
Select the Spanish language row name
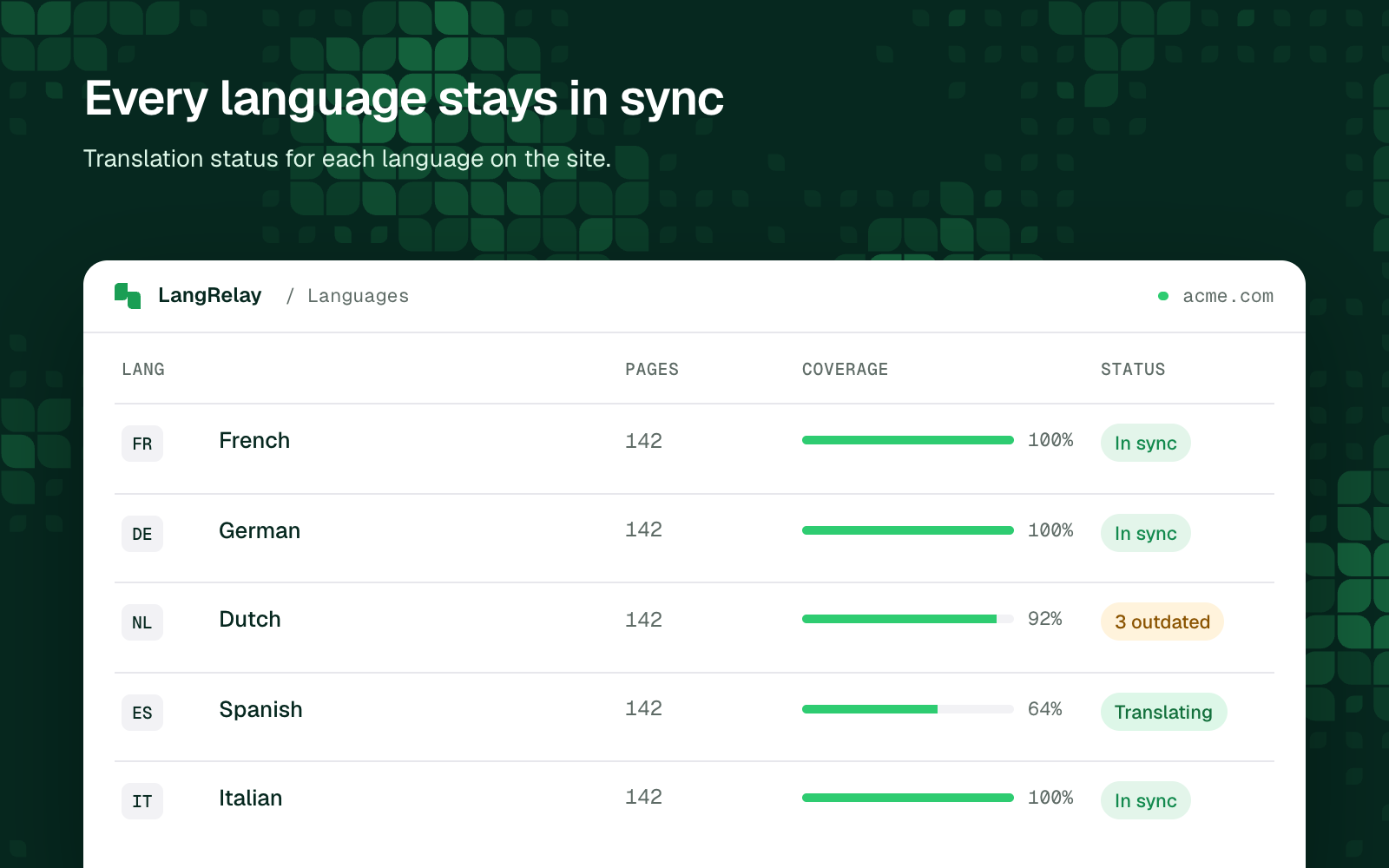[x=260, y=710]
